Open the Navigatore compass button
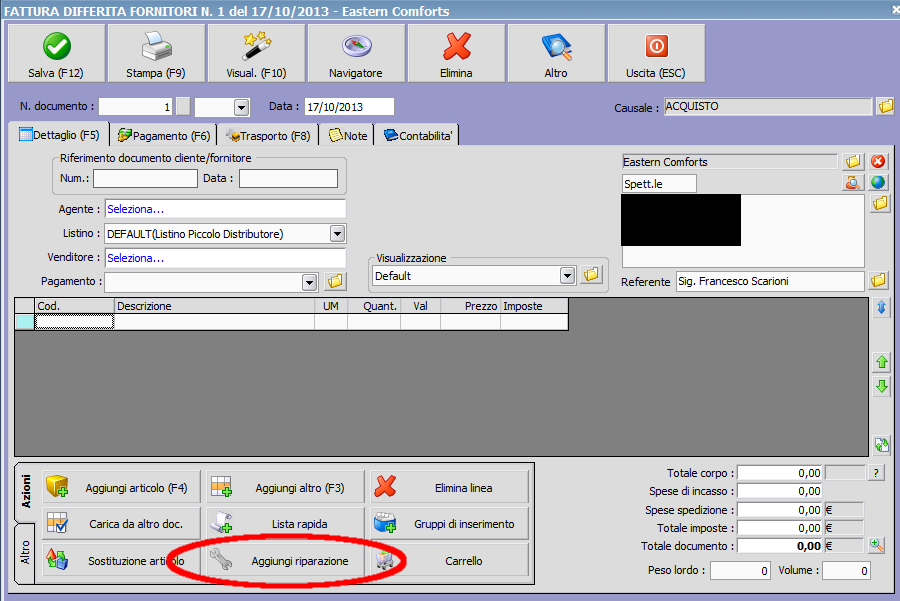Image resolution: width=900 pixels, height=601 pixels. click(x=356, y=53)
